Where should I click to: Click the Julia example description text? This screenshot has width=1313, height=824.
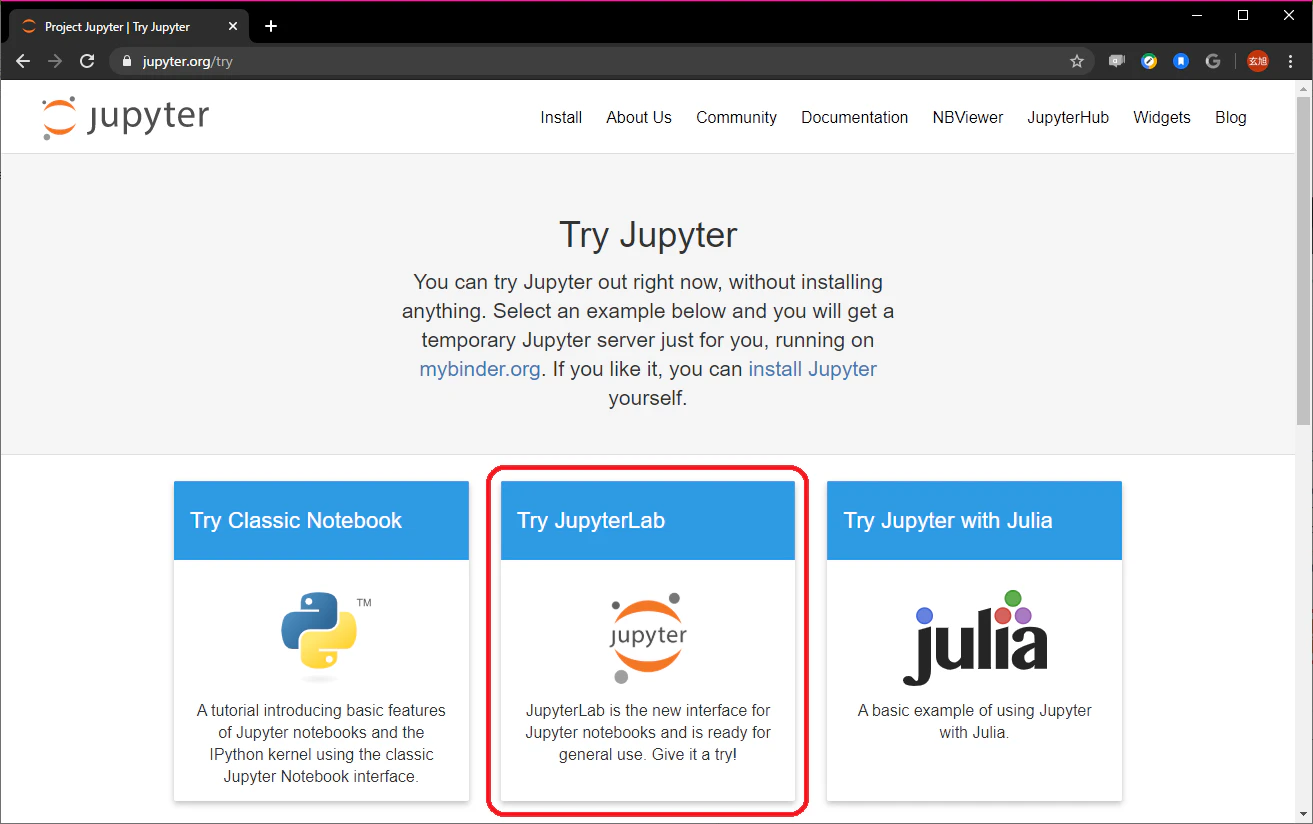(x=974, y=721)
